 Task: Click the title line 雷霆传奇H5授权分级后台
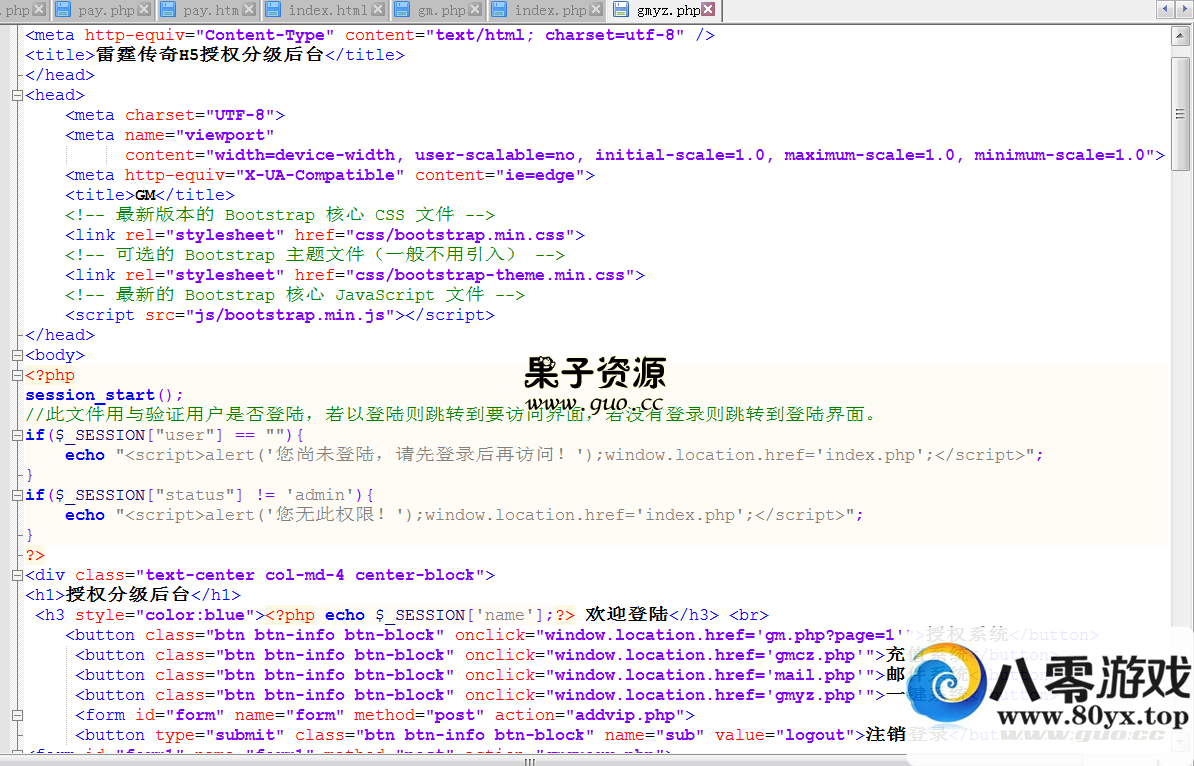point(215,55)
